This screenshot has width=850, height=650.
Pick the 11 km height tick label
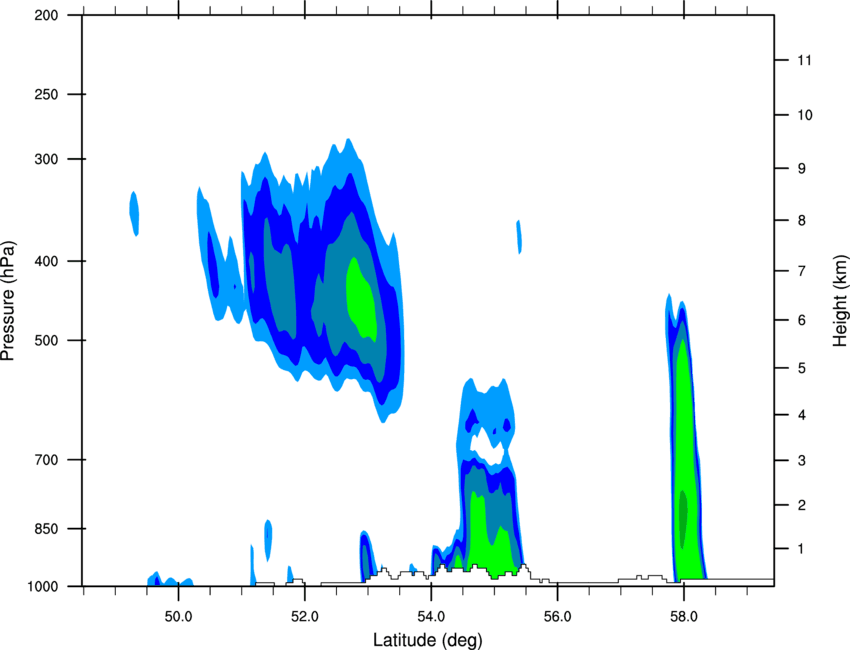click(805, 60)
